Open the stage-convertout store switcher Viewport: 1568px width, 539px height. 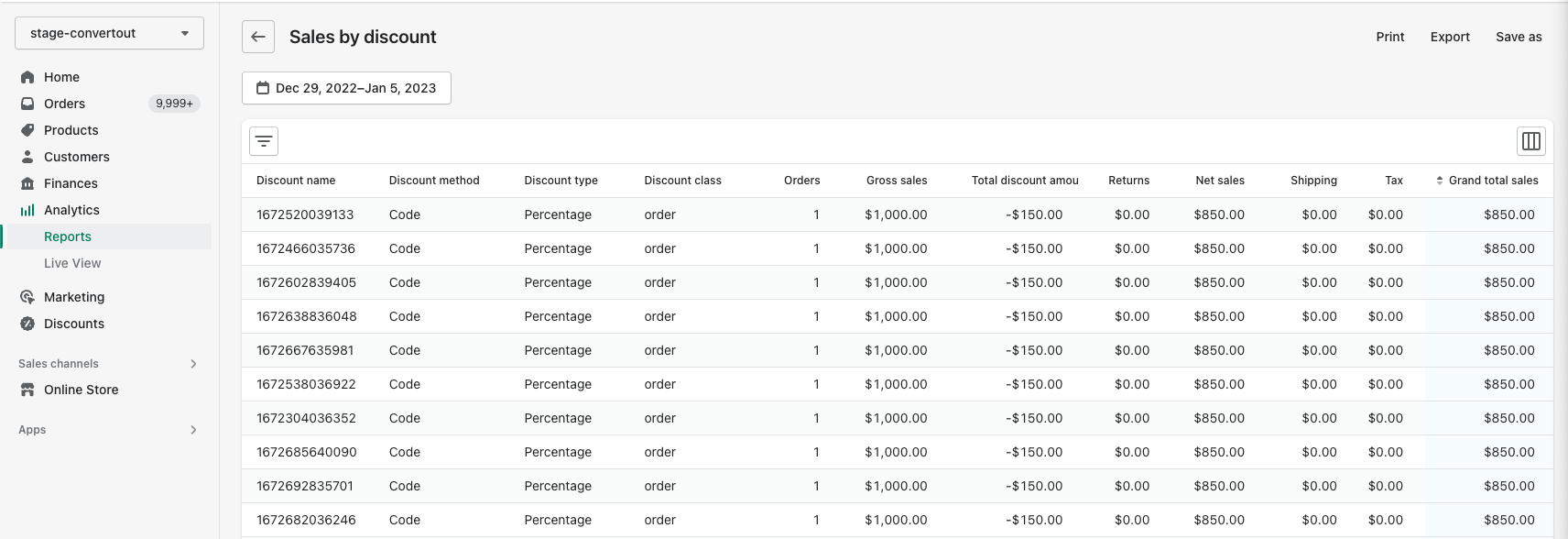[109, 33]
